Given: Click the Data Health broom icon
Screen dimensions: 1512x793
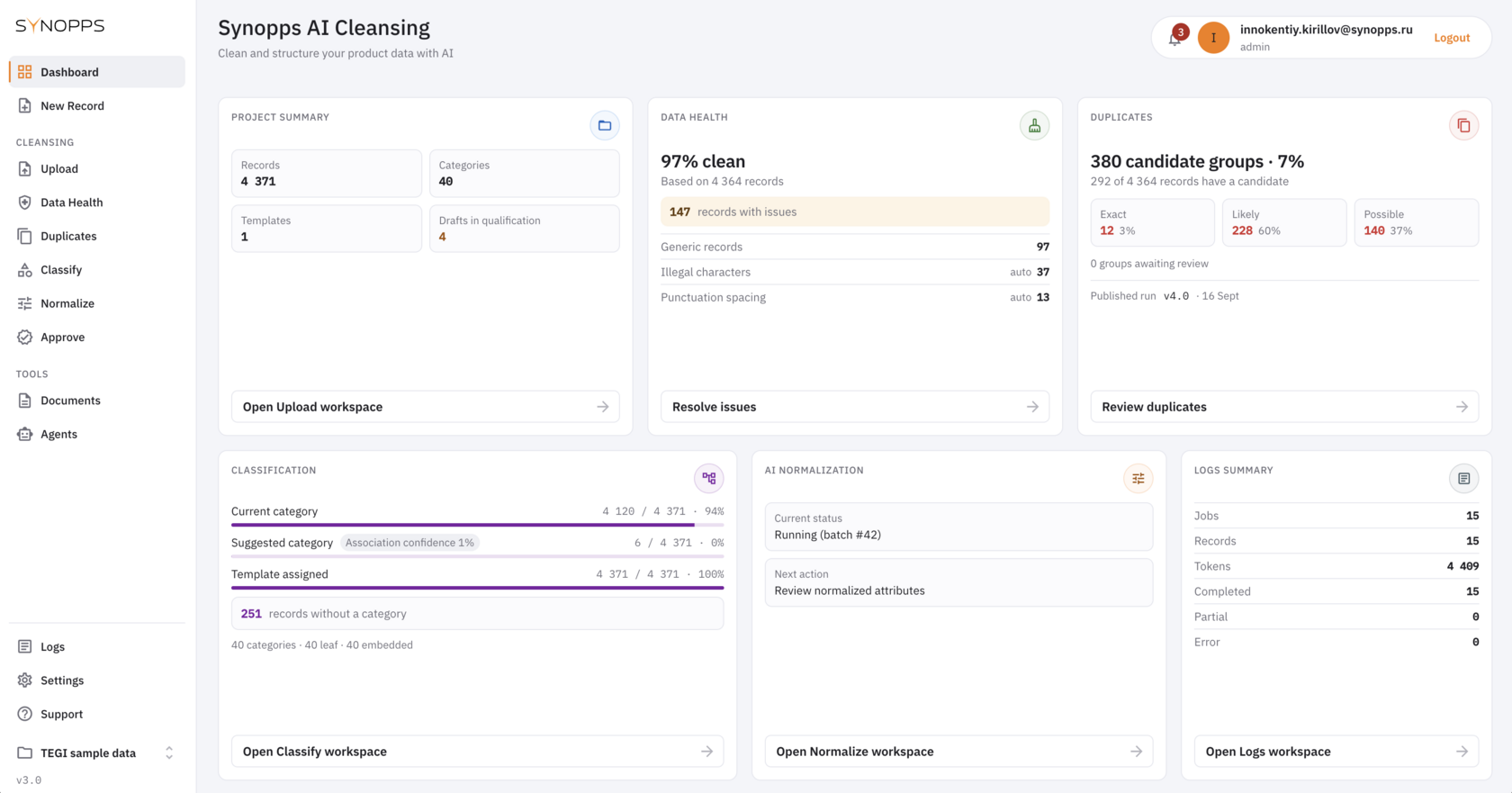Looking at the screenshot, I should 1034,125.
